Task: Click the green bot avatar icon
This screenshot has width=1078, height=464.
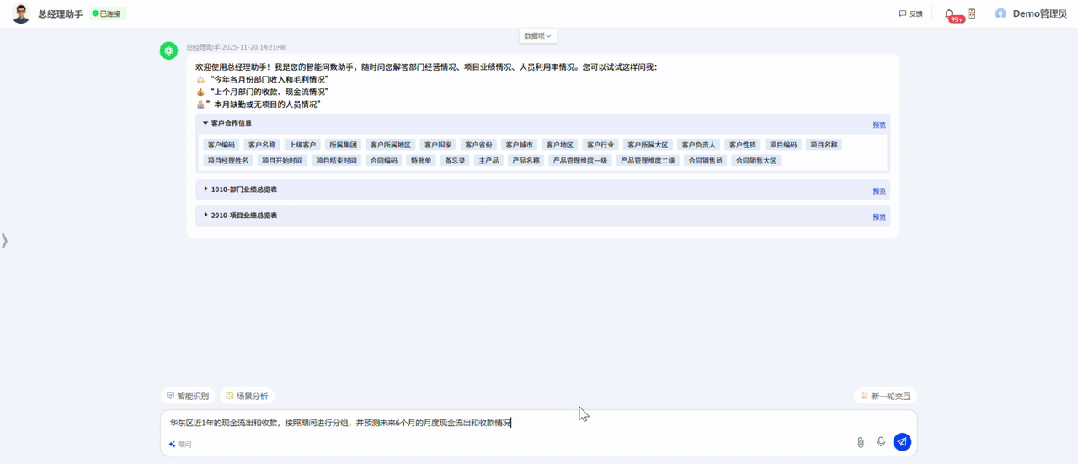Action: pos(169,51)
